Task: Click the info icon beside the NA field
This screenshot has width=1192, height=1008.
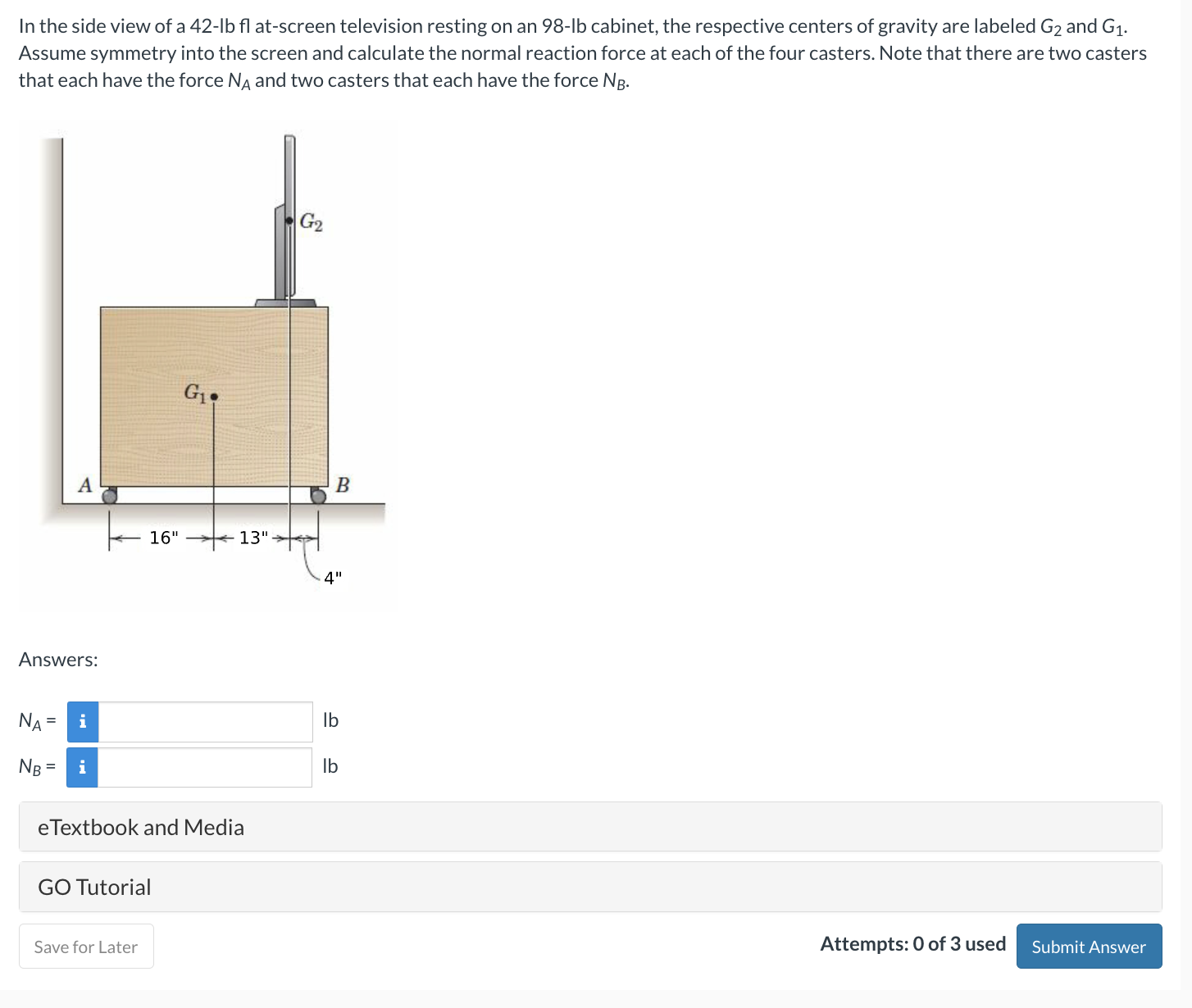Action: click(82, 722)
